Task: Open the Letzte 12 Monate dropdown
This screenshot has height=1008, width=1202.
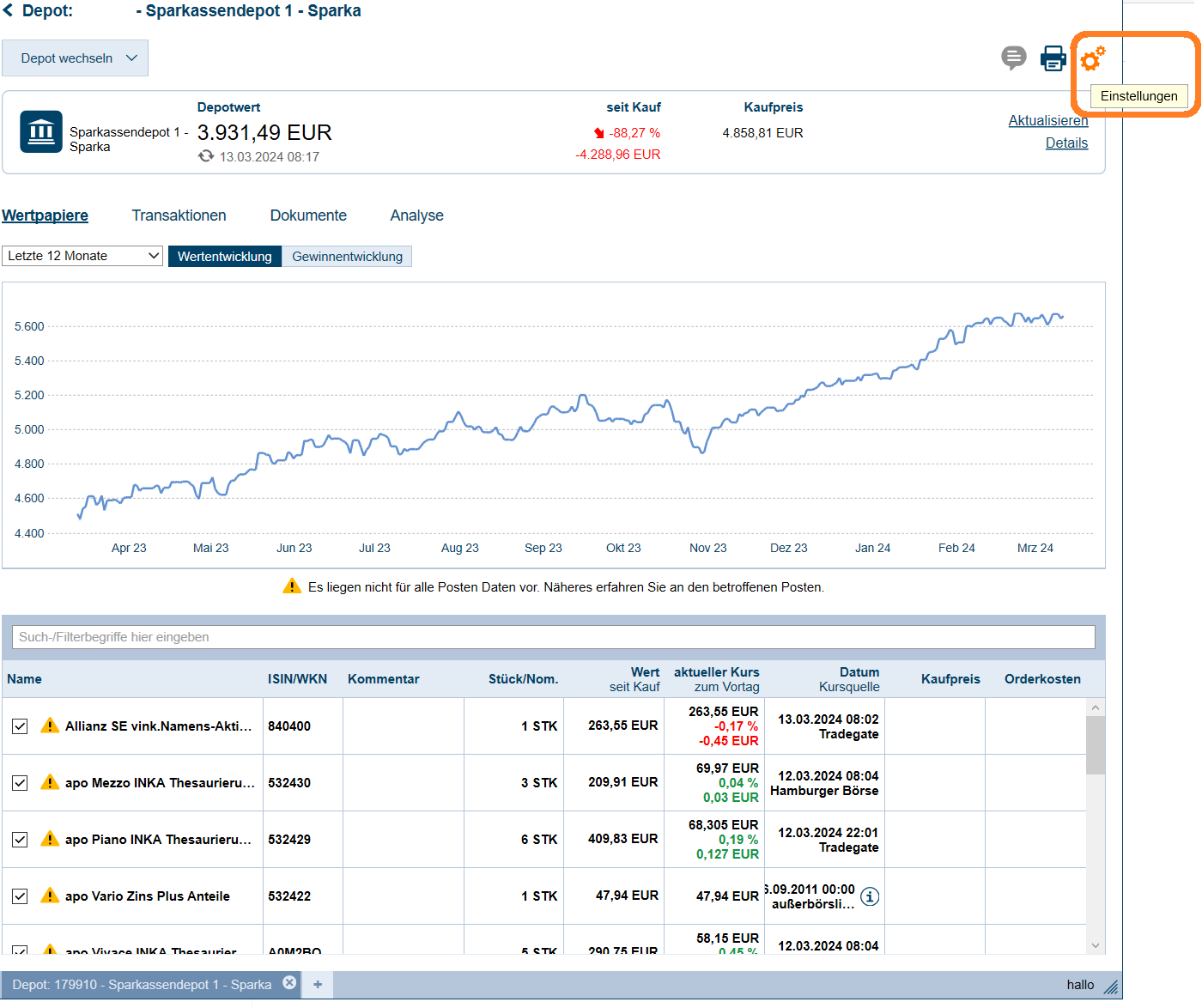Action: pyautogui.click(x=82, y=256)
